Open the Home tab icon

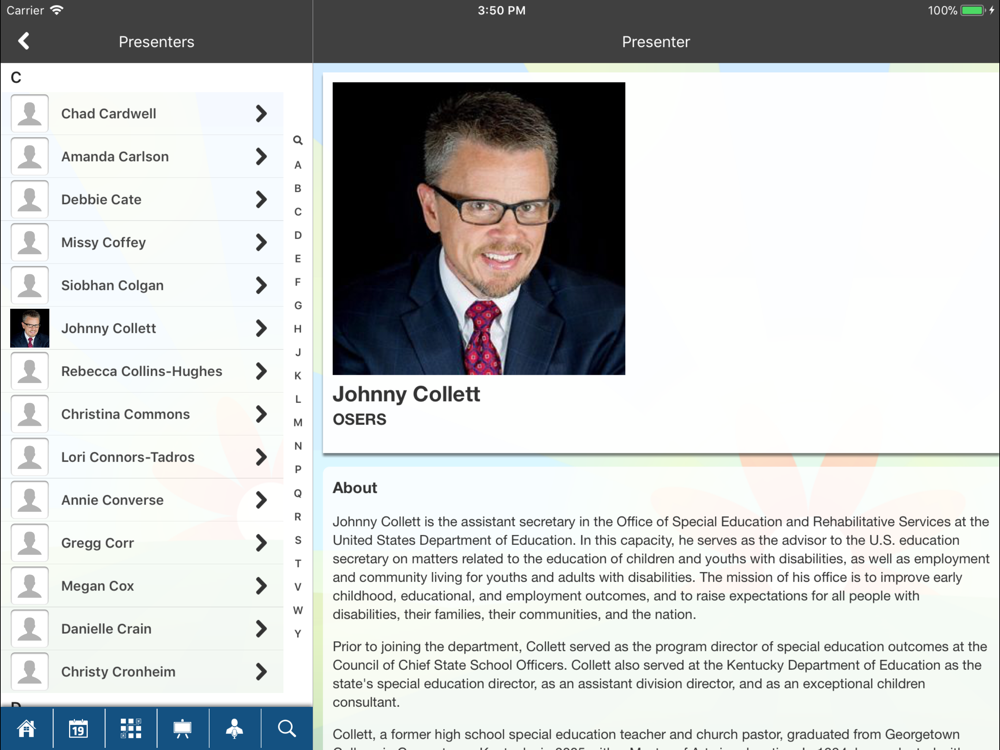pyautogui.click(x=27, y=728)
